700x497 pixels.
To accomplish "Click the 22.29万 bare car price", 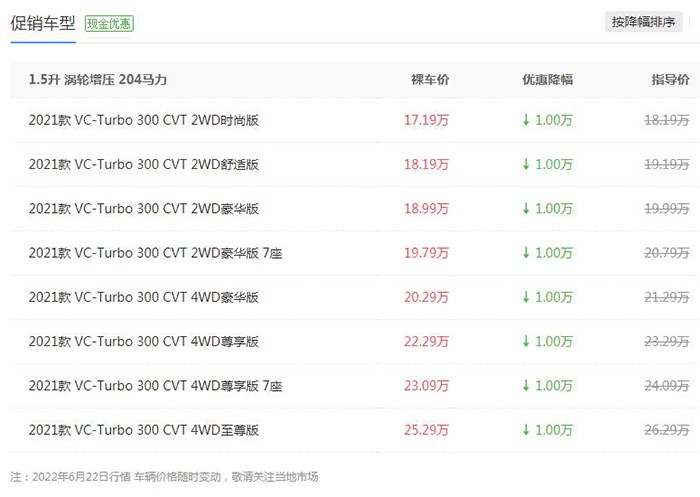I will 426,341.
